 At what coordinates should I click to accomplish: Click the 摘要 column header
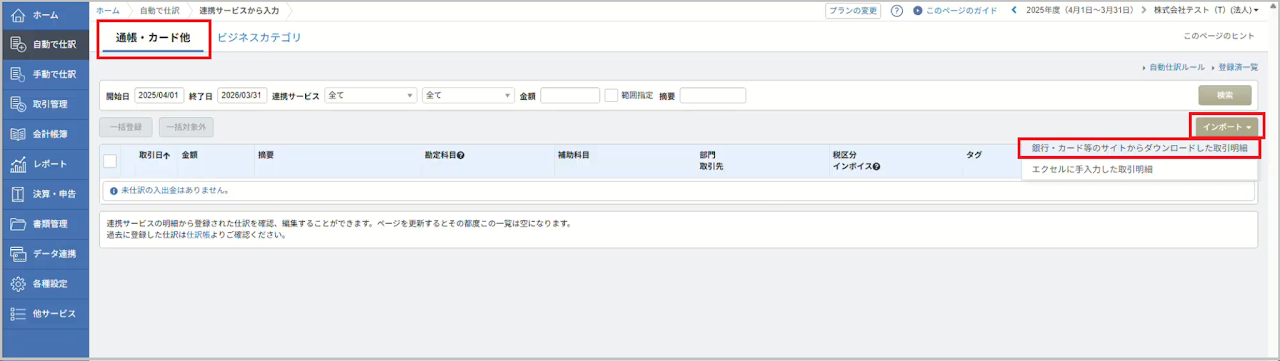pos(266,156)
